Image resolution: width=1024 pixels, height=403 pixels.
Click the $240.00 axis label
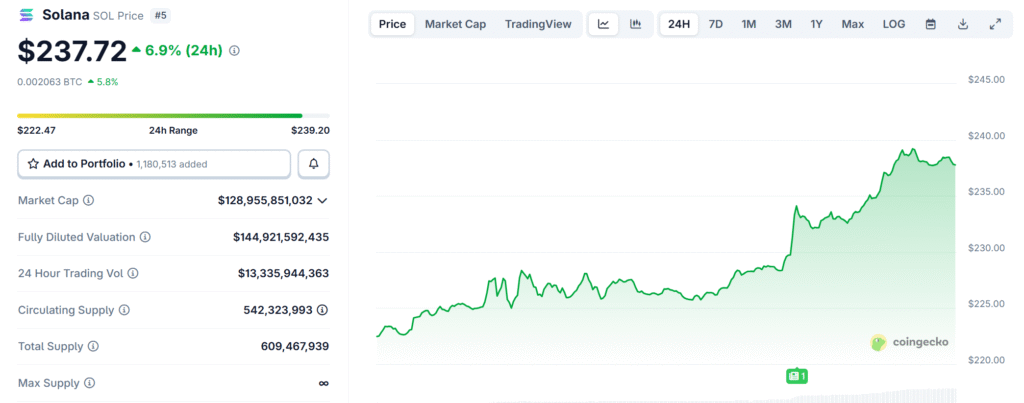(985, 136)
